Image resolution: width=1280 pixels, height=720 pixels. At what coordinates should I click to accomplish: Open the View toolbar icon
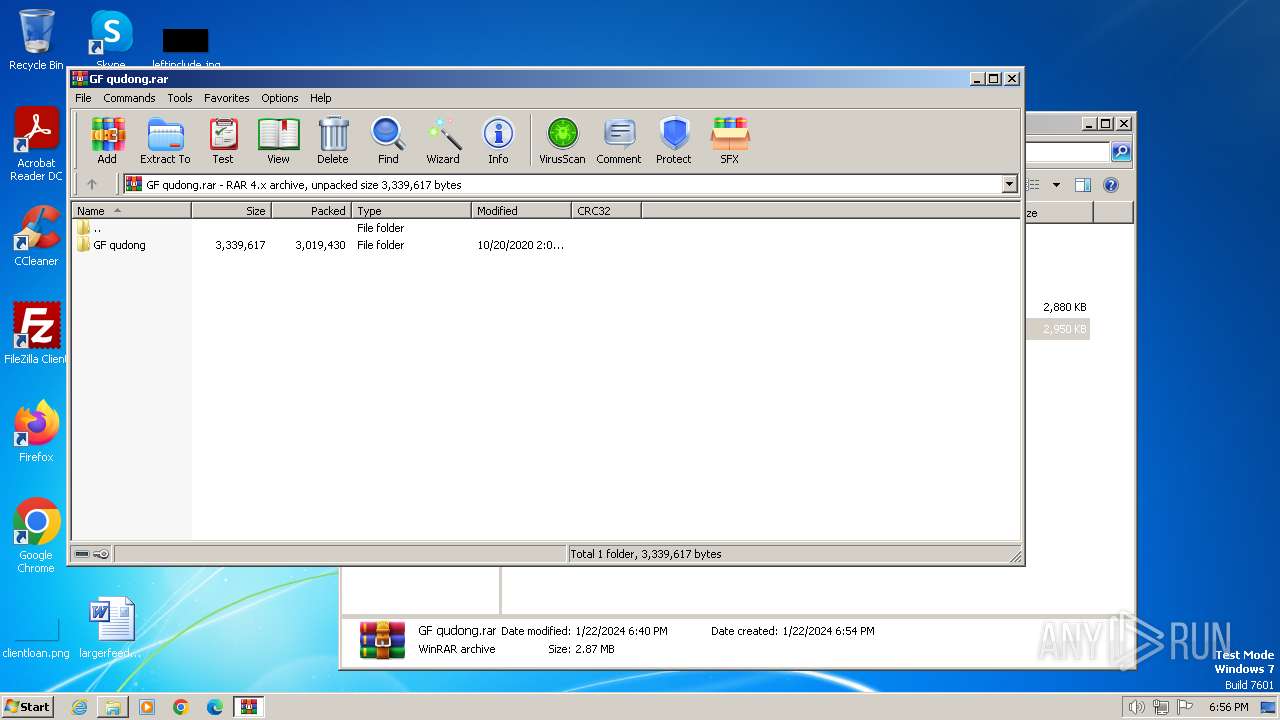coord(278,141)
